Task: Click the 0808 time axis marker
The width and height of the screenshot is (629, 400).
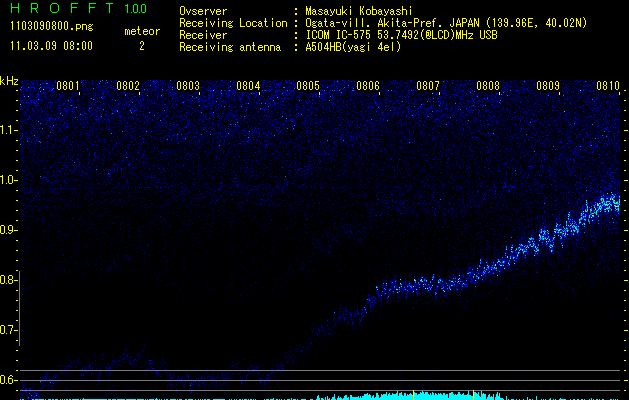Action: pos(488,86)
